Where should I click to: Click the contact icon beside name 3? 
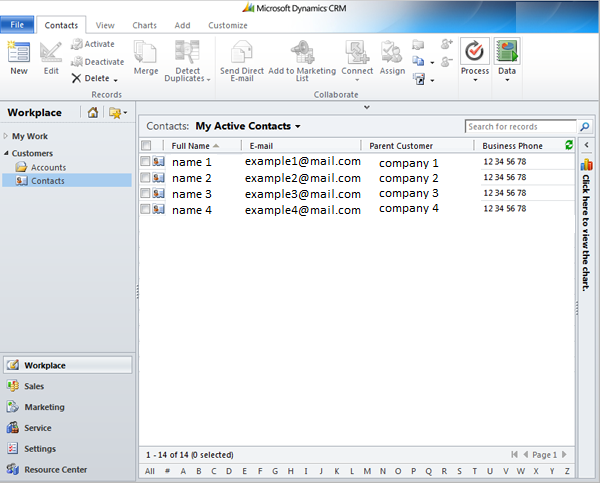[x=158, y=193]
